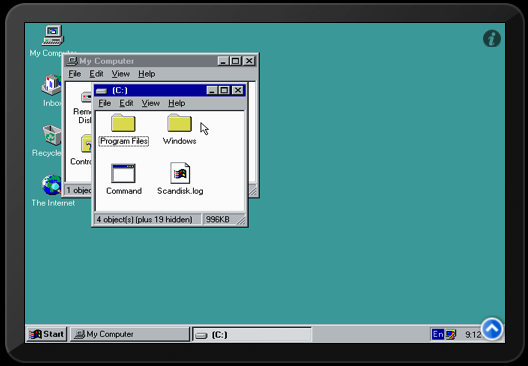Click the resize grip of (C:) window
The image size is (528, 366).
click(241, 220)
